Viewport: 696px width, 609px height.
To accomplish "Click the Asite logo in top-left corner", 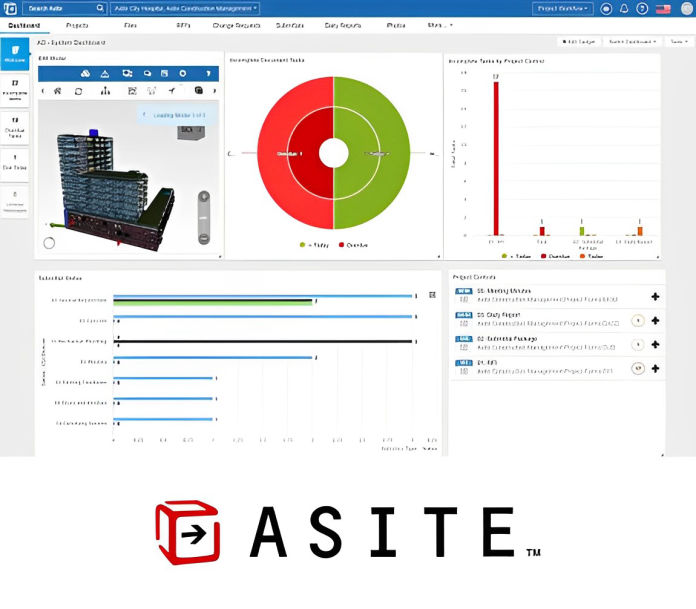I will click(x=9, y=8).
